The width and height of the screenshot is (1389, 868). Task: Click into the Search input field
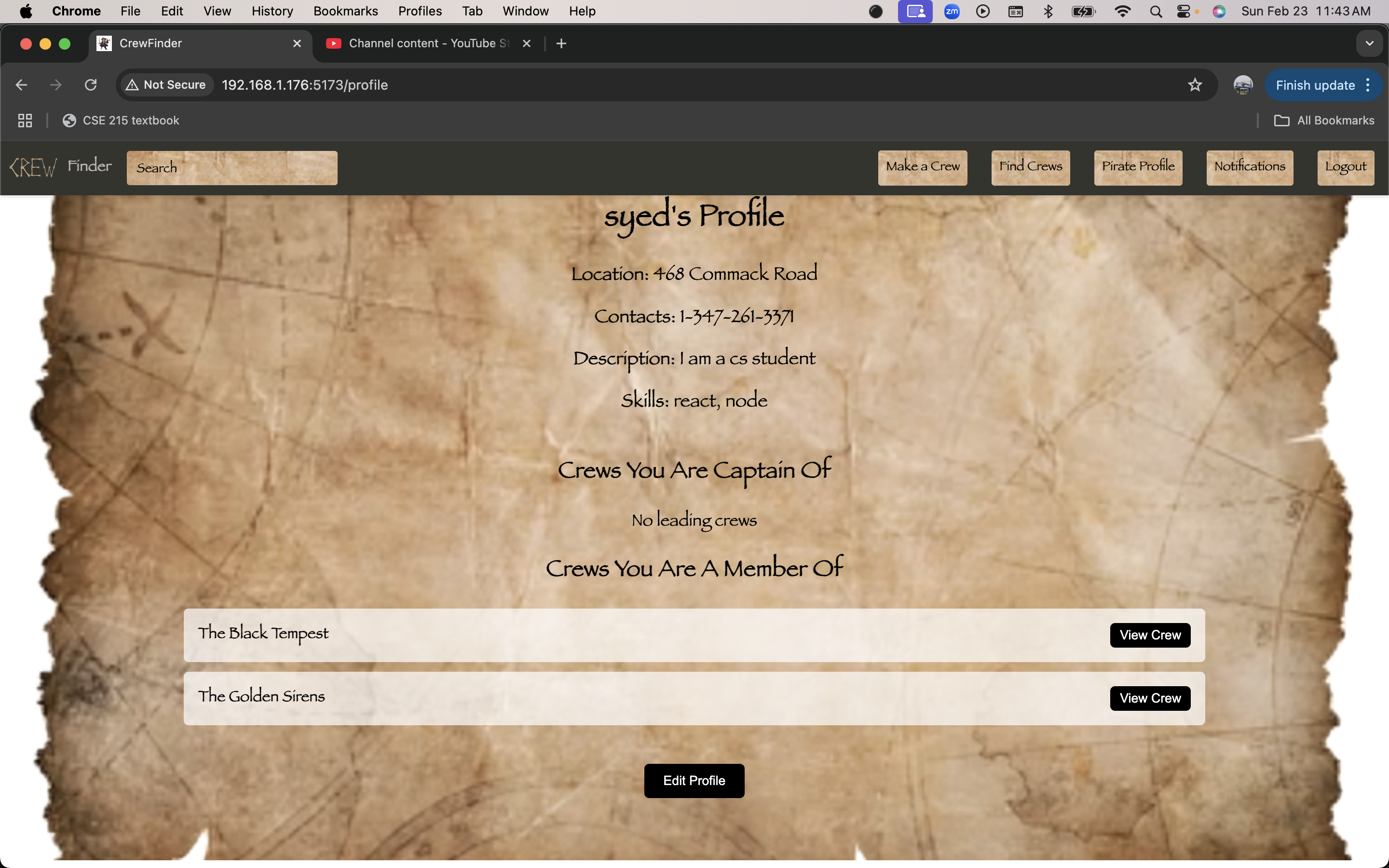pyautogui.click(x=232, y=168)
